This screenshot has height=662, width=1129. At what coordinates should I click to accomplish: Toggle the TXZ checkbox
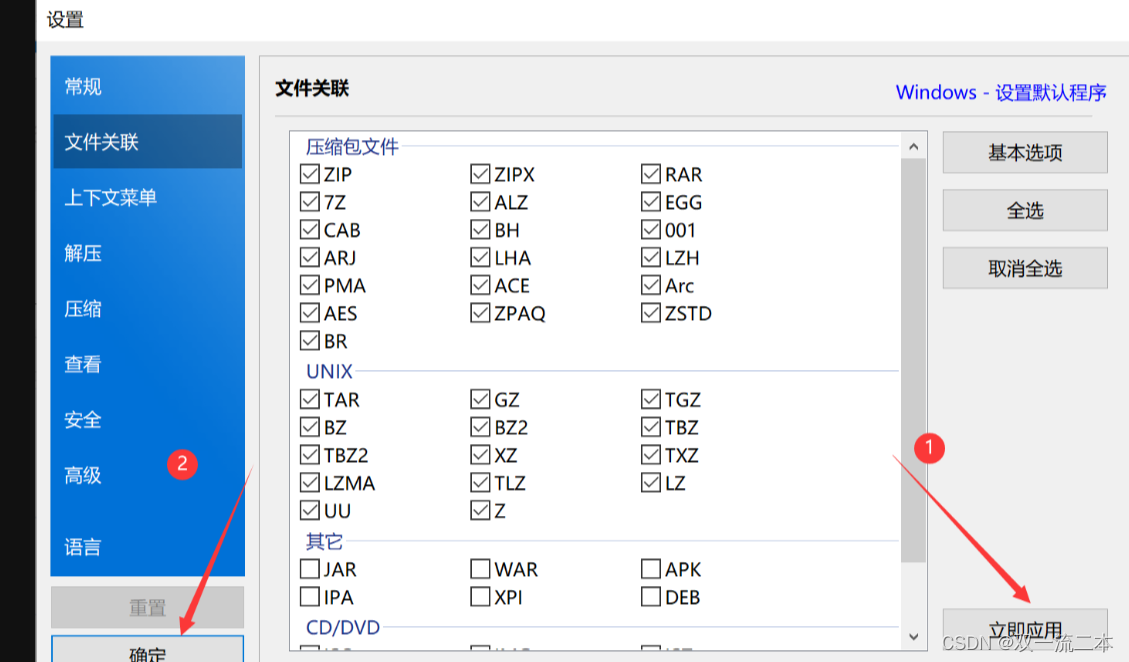pos(651,455)
